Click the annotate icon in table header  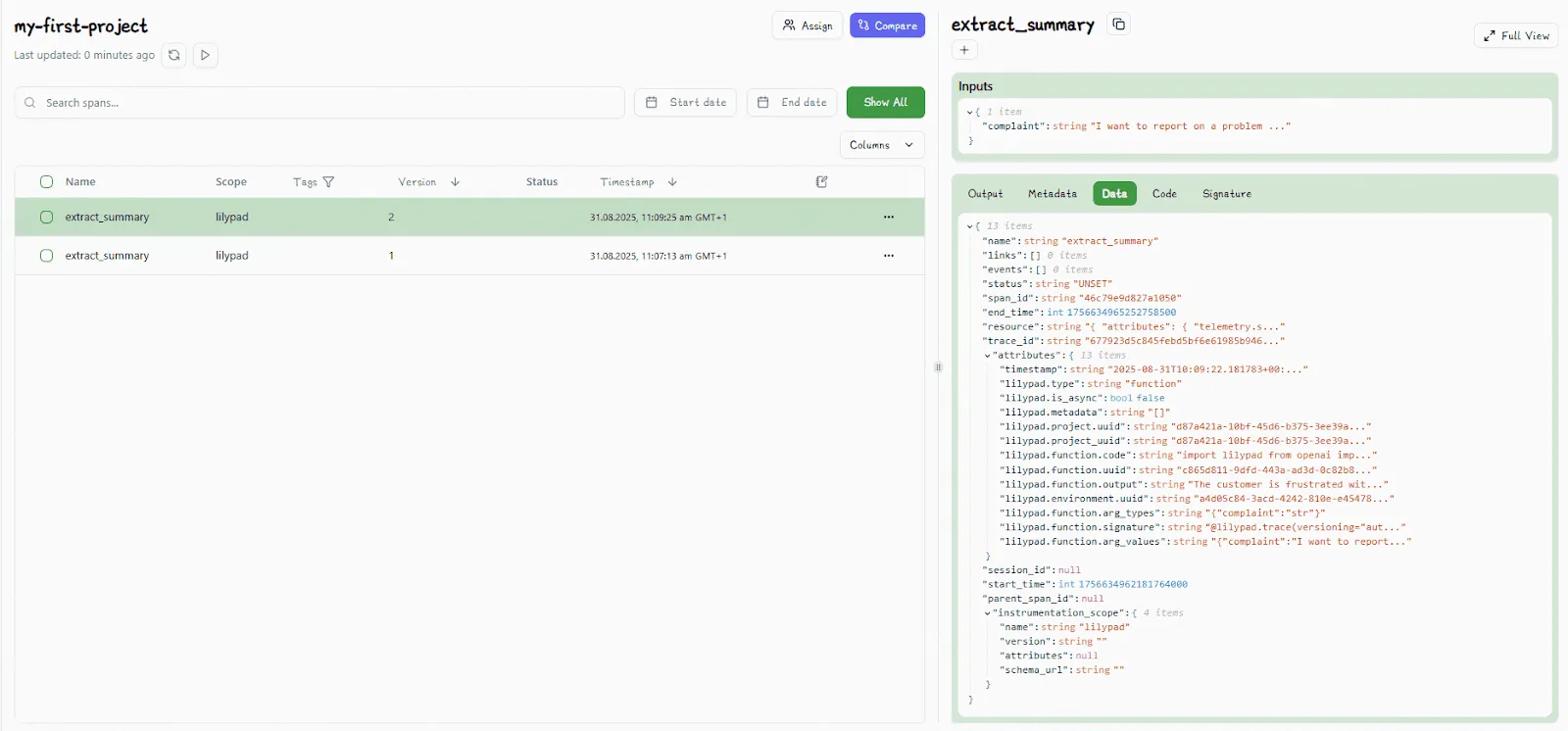(822, 182)
